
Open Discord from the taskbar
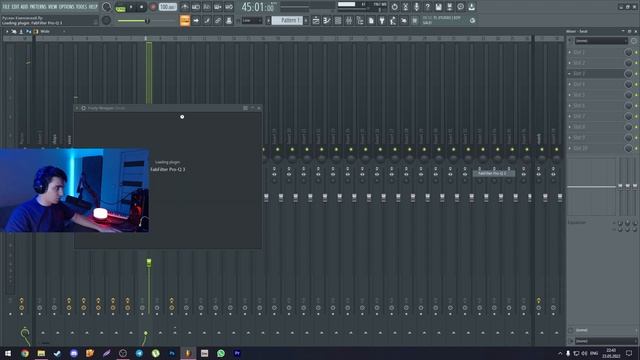[74, 353]
